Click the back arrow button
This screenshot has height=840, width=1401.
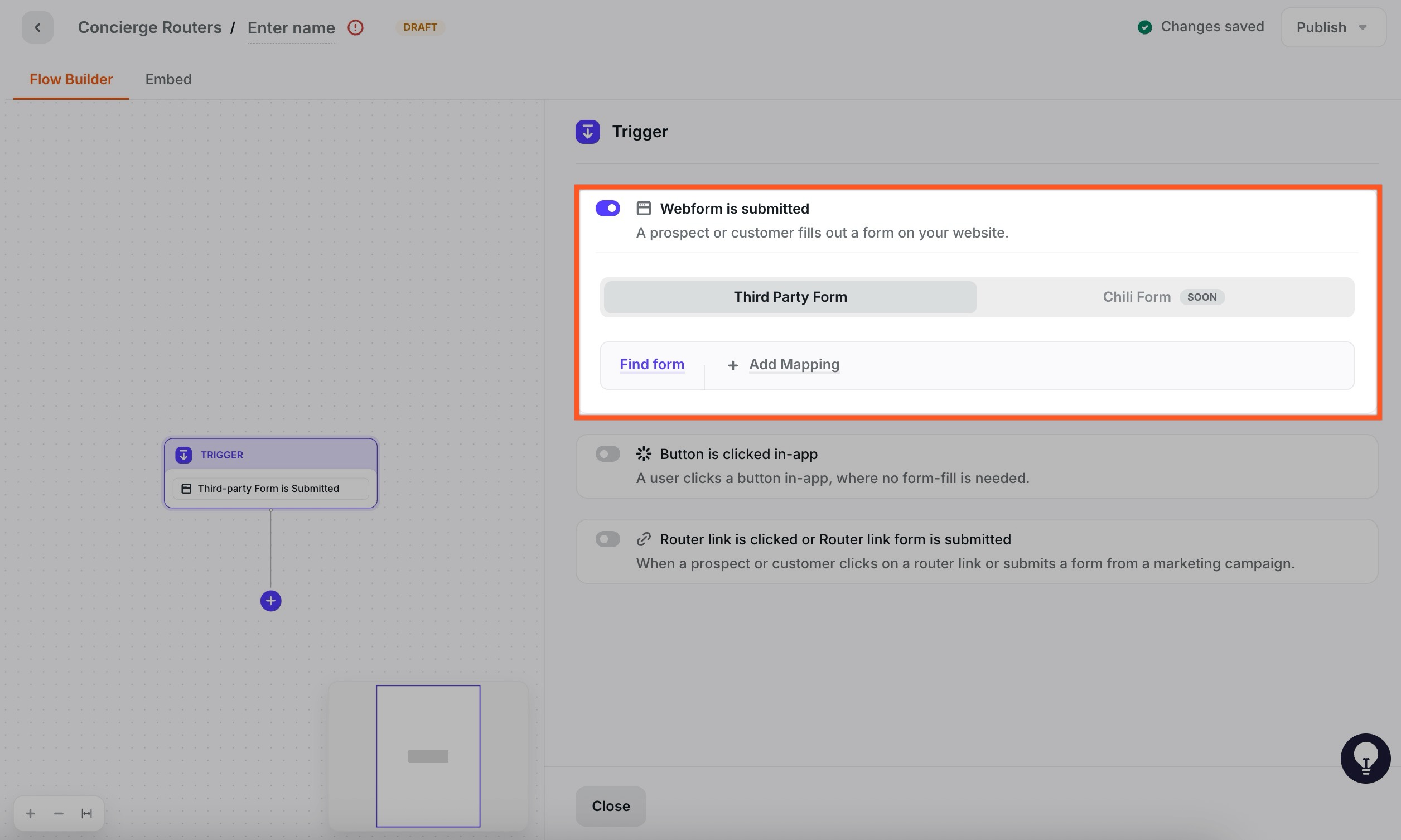tap(37, 27)
